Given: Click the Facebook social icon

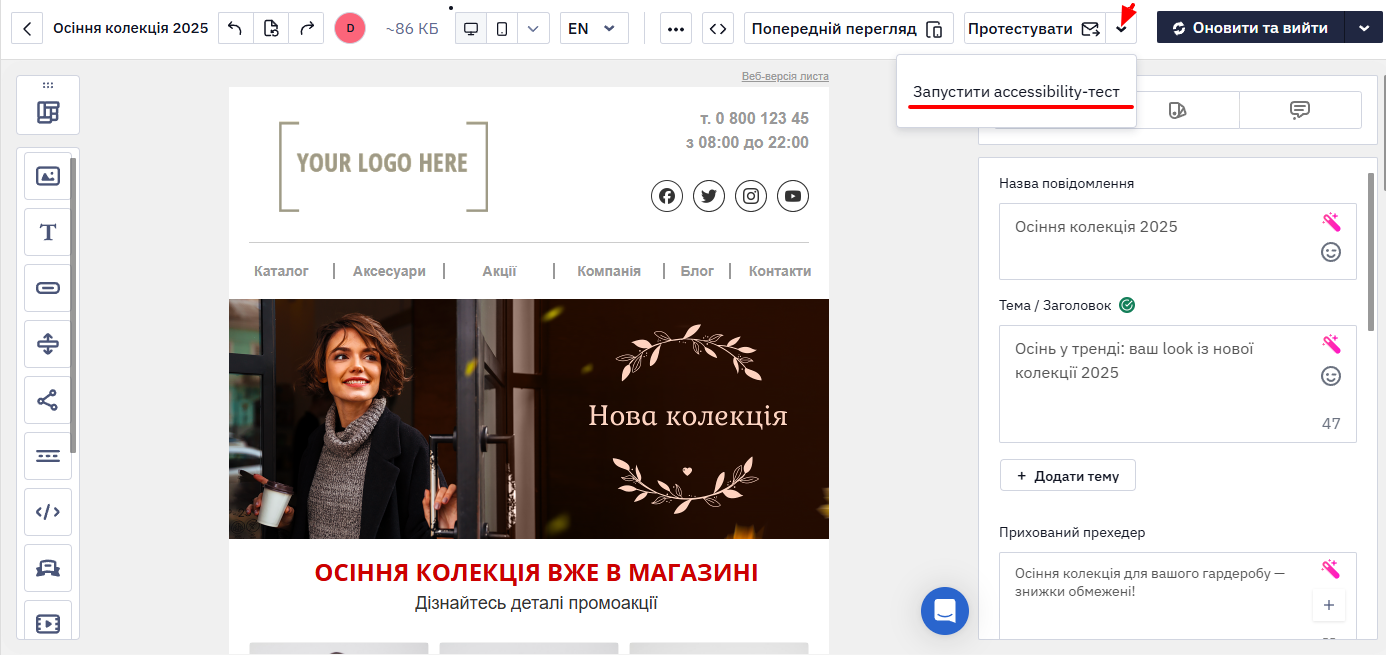Looking at the screenshot, I should [667, 196].
